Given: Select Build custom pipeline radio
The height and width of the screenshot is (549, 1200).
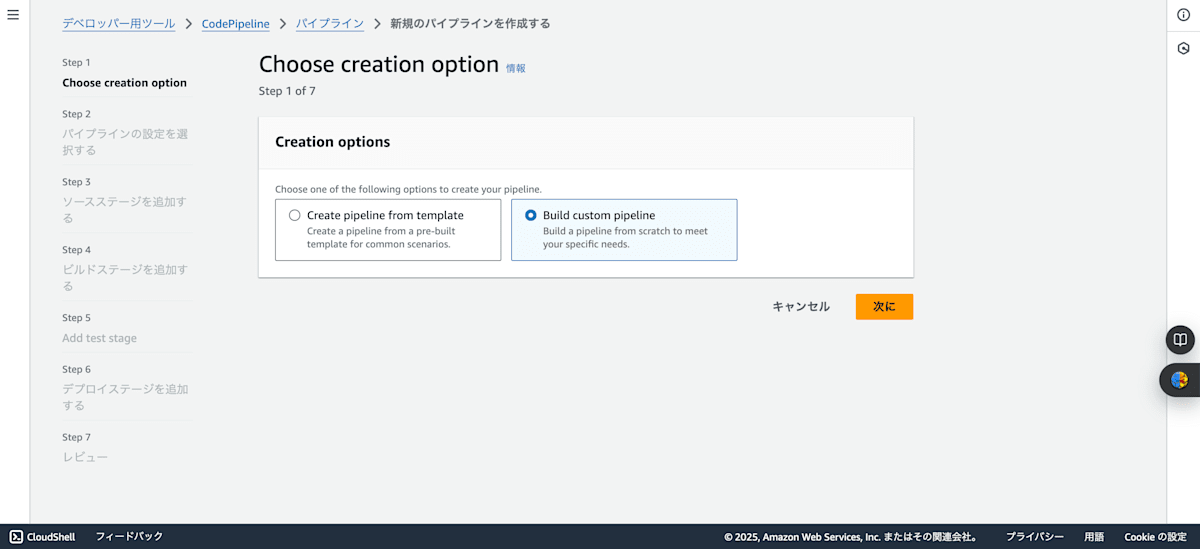Looking at the screenshot, I should point(530,215).
